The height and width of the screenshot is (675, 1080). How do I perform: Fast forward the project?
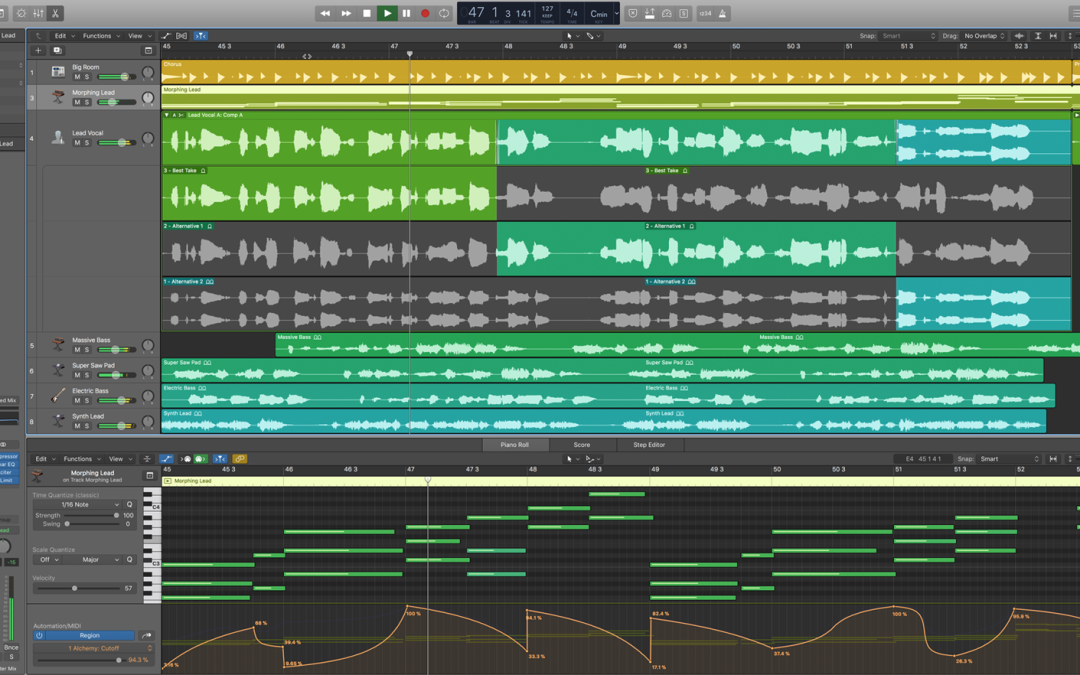pyautogui.click(x=346, y=13)
